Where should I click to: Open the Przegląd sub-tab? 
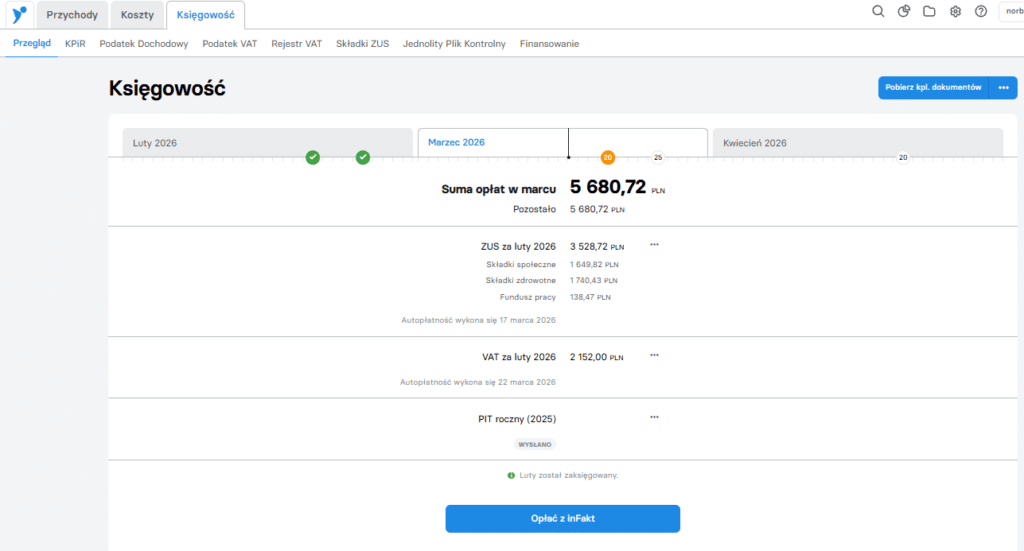click(32, 43)
